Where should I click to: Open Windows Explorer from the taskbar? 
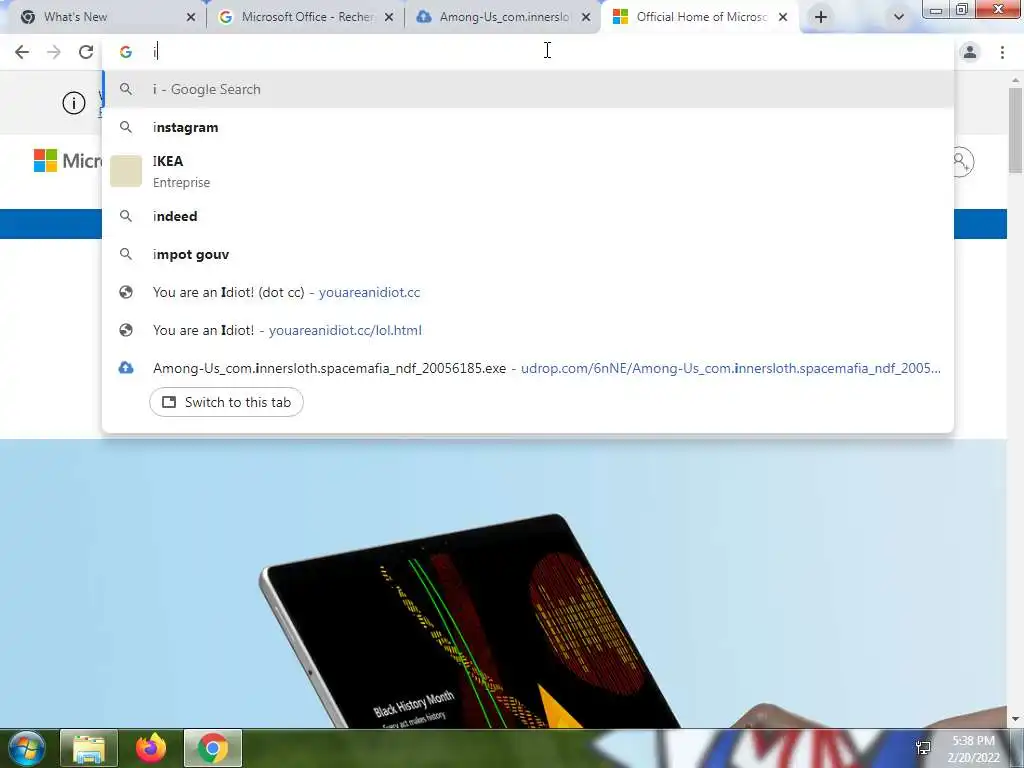(89, 748)
